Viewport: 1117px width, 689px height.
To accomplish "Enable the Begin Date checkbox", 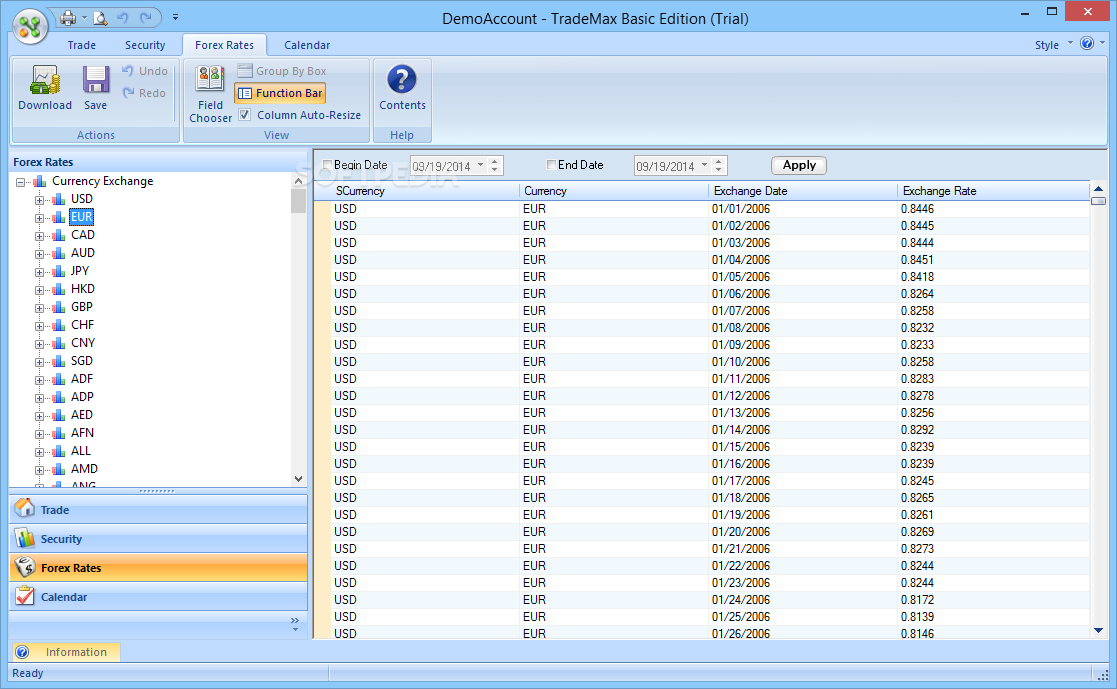I will pos(328,165).
